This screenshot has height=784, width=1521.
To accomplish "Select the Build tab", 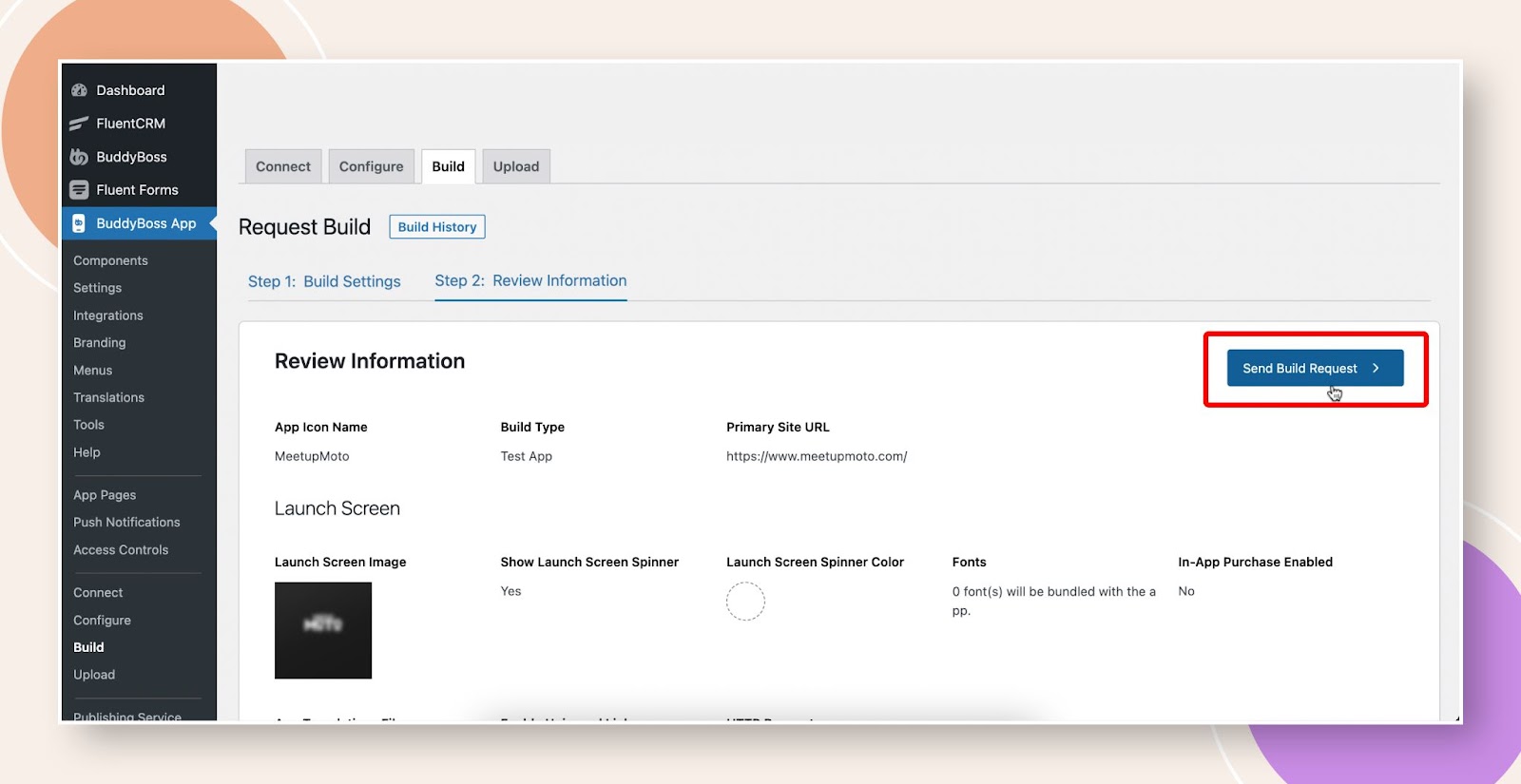I will 449,166.
